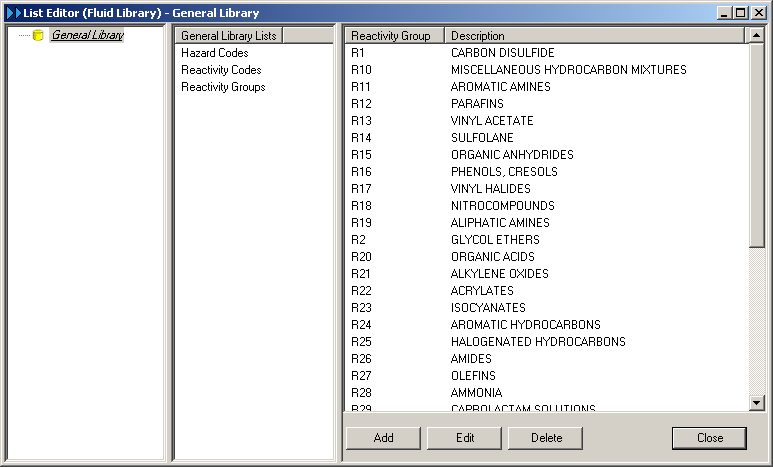Viewport: 773px width, 467px height.
Task: Close the List Editor via Close button
Action: tap(709, 438)
